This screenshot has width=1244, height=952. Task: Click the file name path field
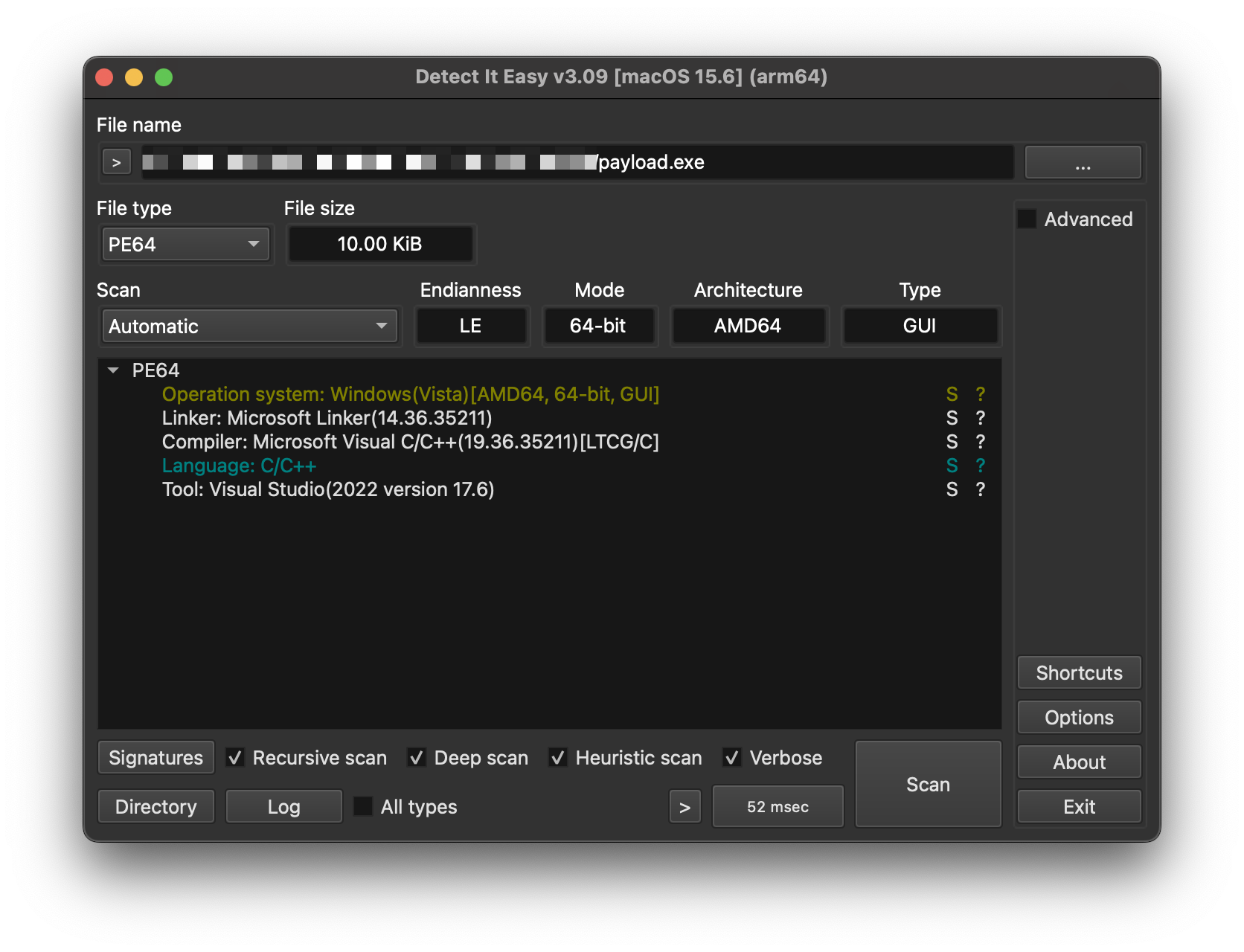(x=804, y=162)
